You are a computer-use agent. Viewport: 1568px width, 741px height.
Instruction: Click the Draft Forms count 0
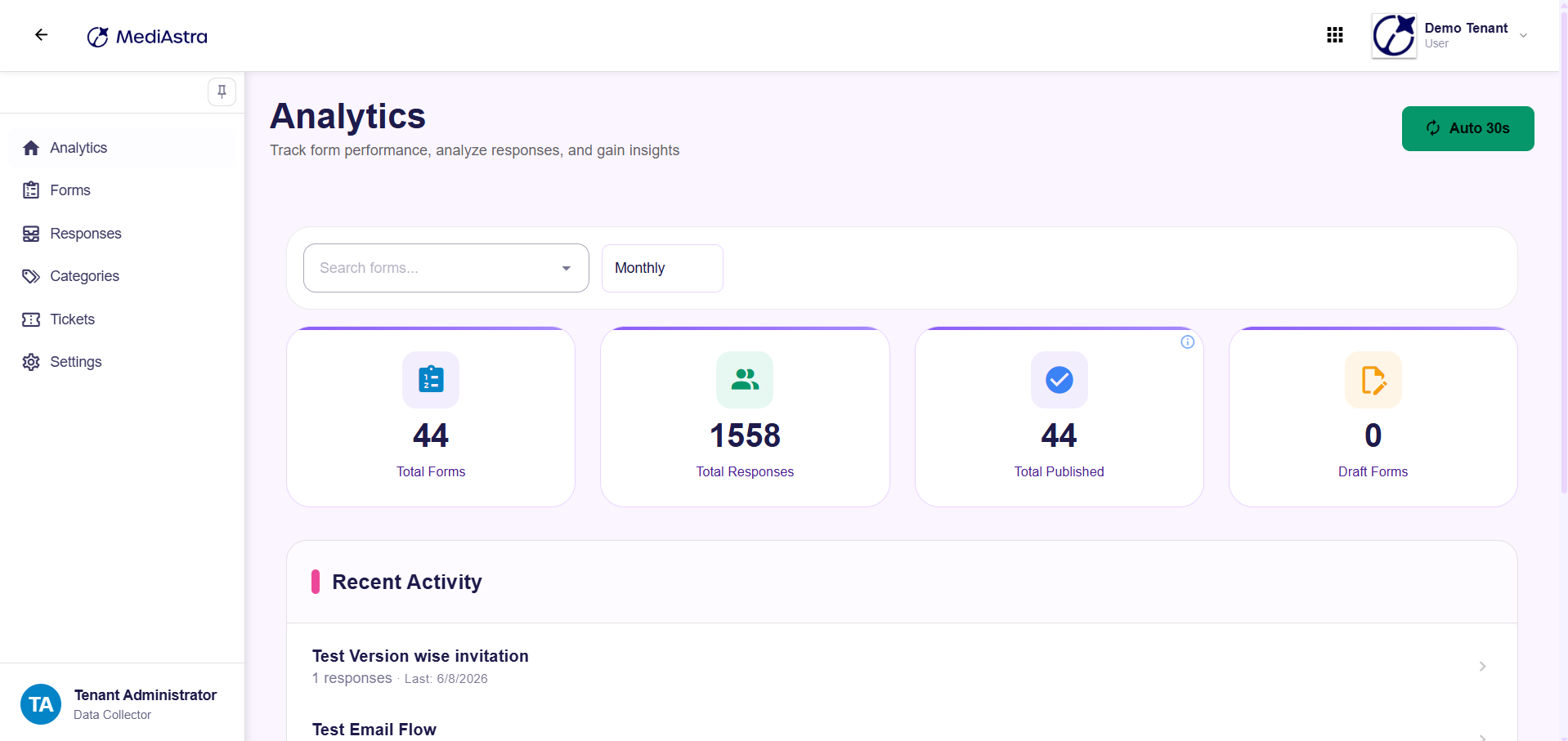(1373, 435)
